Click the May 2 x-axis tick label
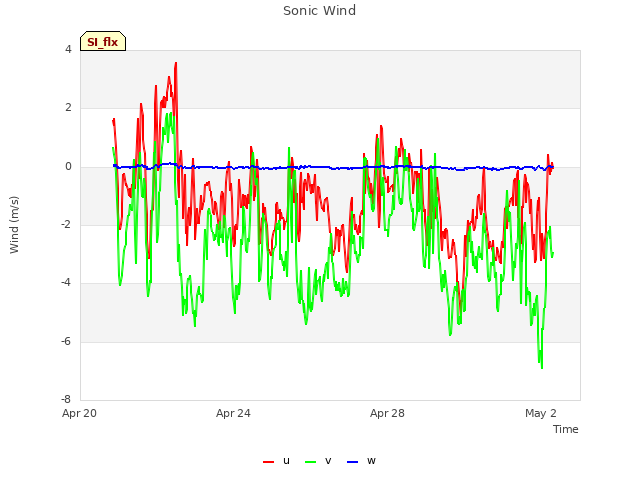Image resolution: width=640 pixels, height=480 pixels. click(x=541, y=413)
